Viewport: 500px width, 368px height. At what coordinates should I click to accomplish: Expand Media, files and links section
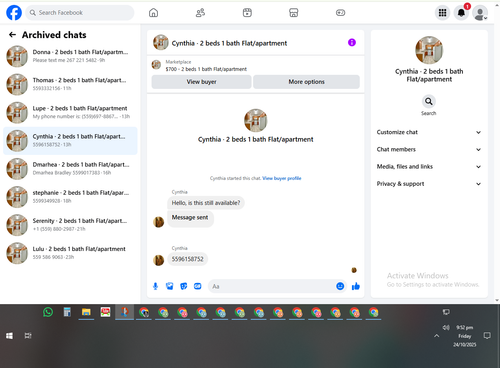click(429, 167)
